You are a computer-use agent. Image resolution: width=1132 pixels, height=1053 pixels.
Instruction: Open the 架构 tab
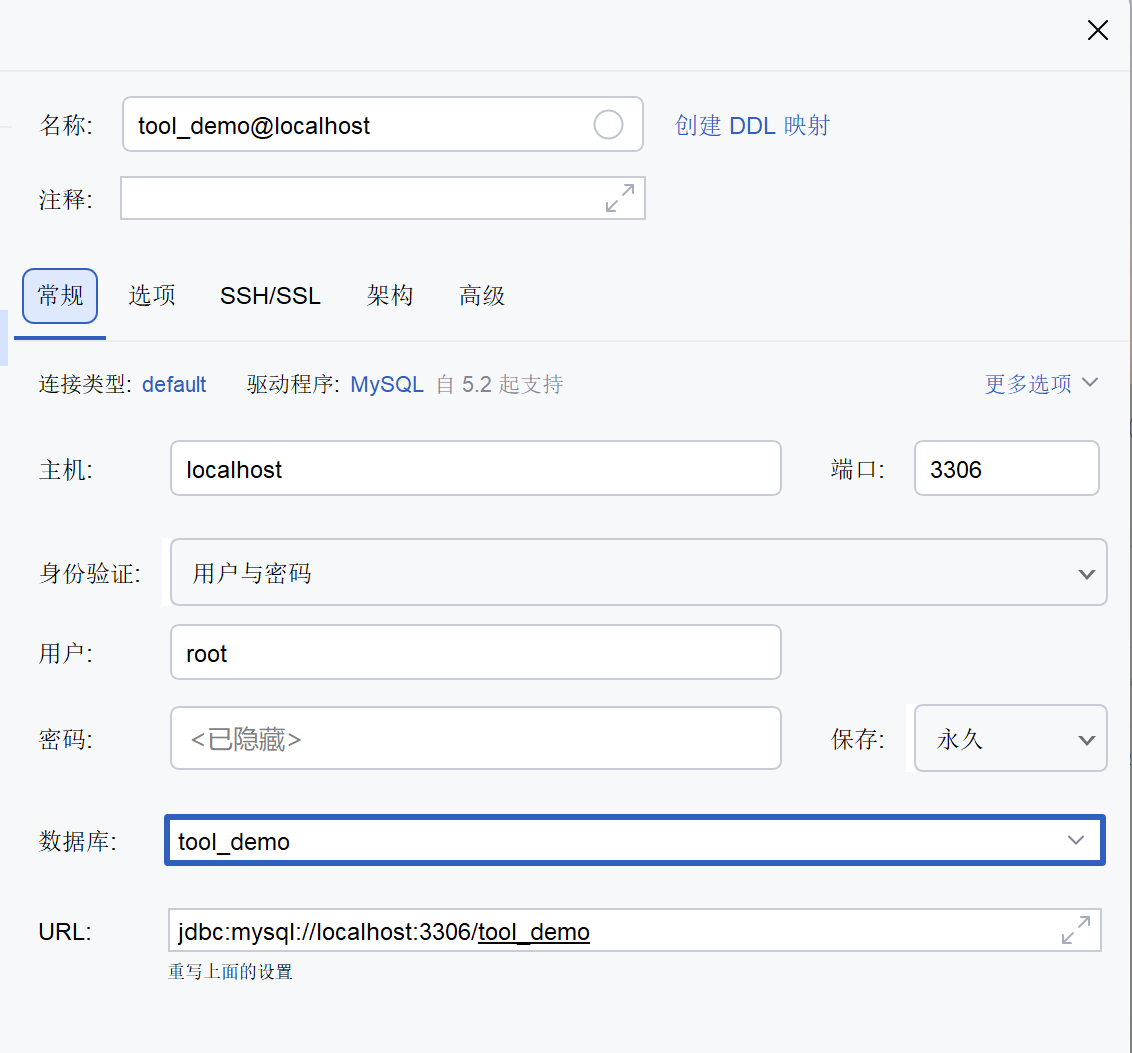point(390,295)
